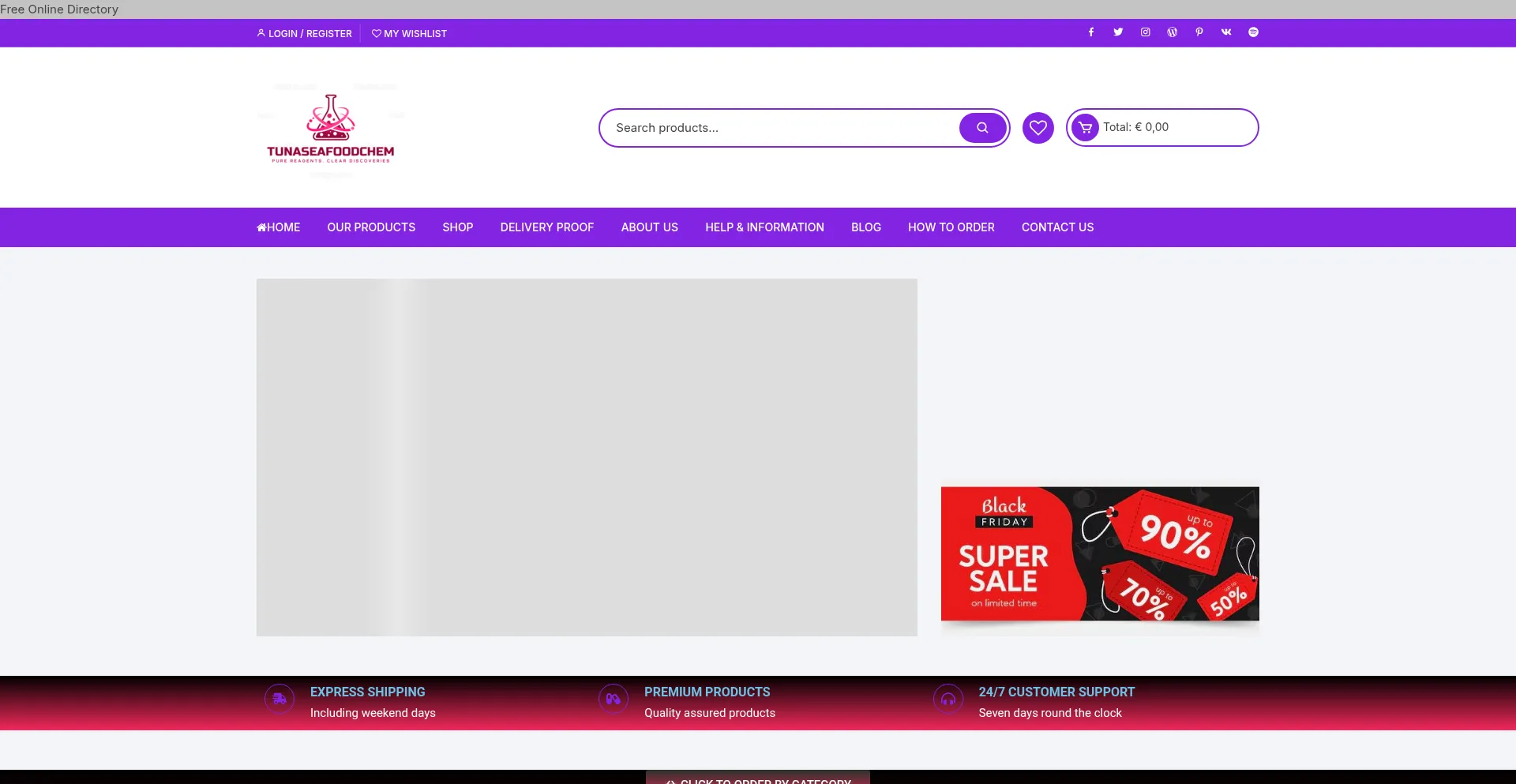Open MY WISHLIST link
1516x784 pixels.
pyautogui.click(x=409, y=33)
